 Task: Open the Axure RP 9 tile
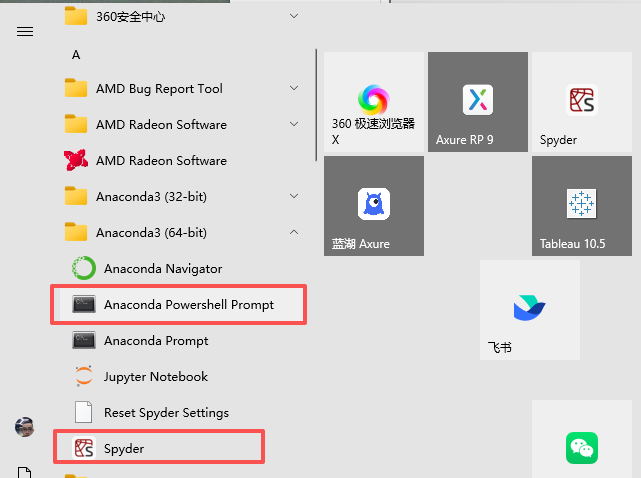click(x=478, y=102)
